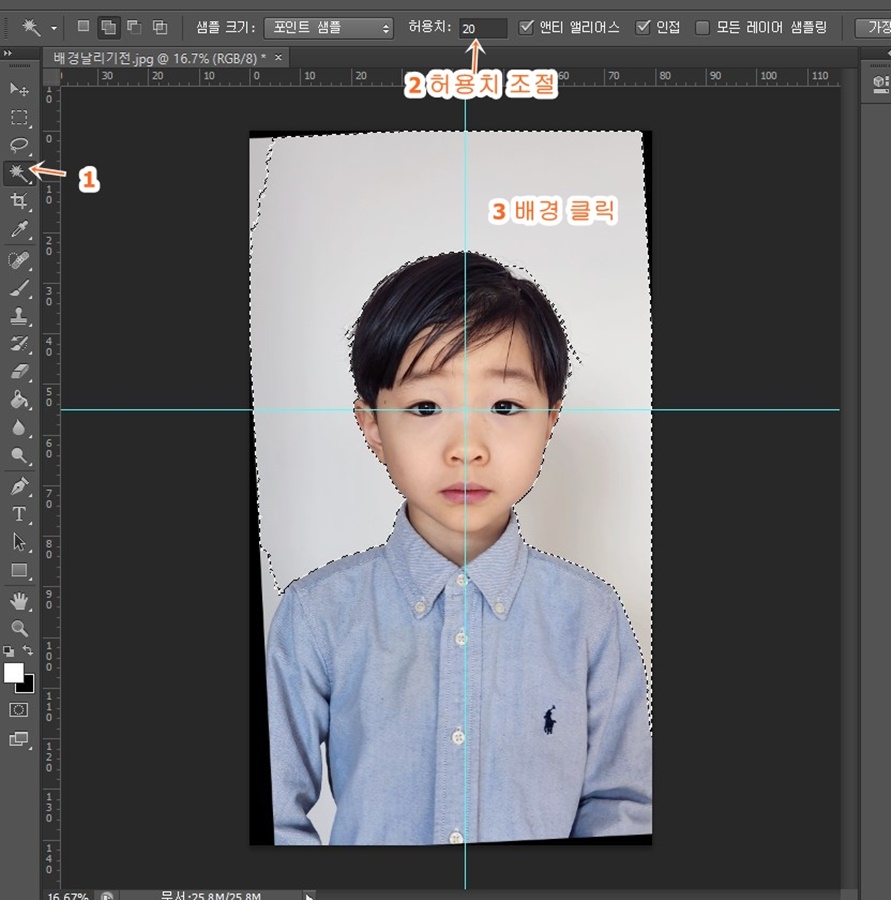Screen dimensions: 891x900
Task: Toggle the 인접 checkbox
Action: click(642, 27)
